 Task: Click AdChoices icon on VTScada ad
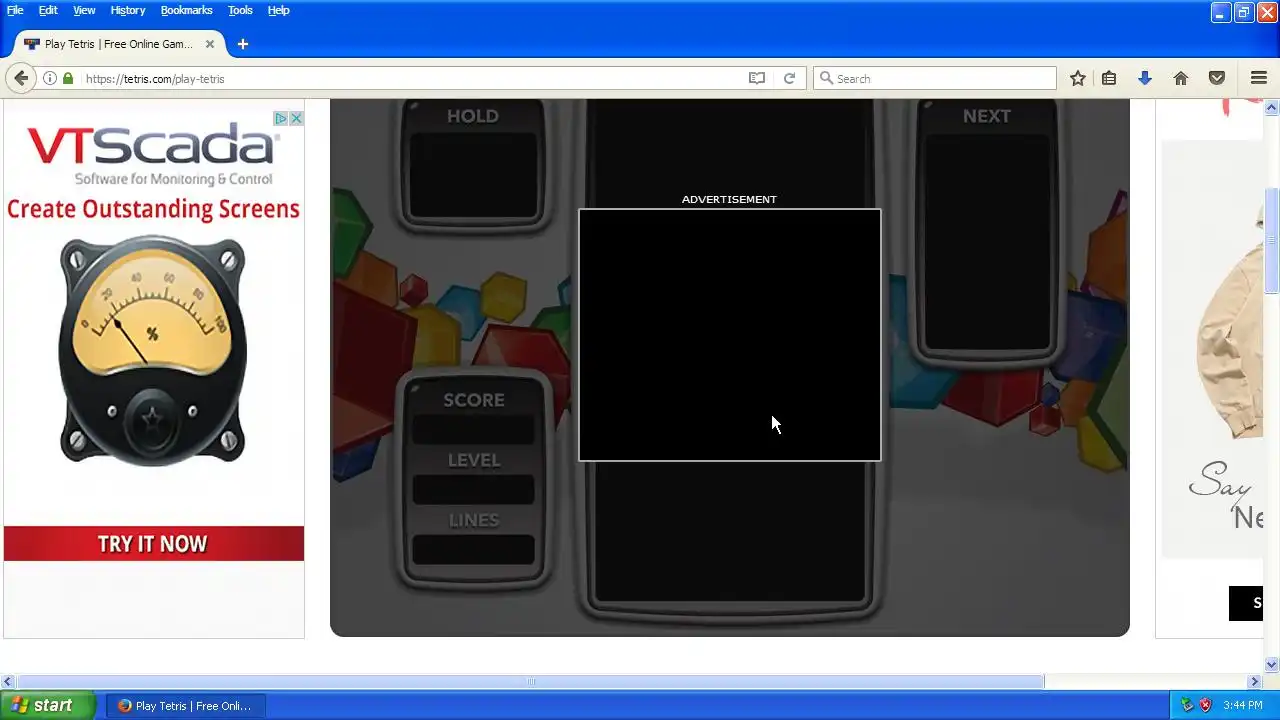(282, 118)
